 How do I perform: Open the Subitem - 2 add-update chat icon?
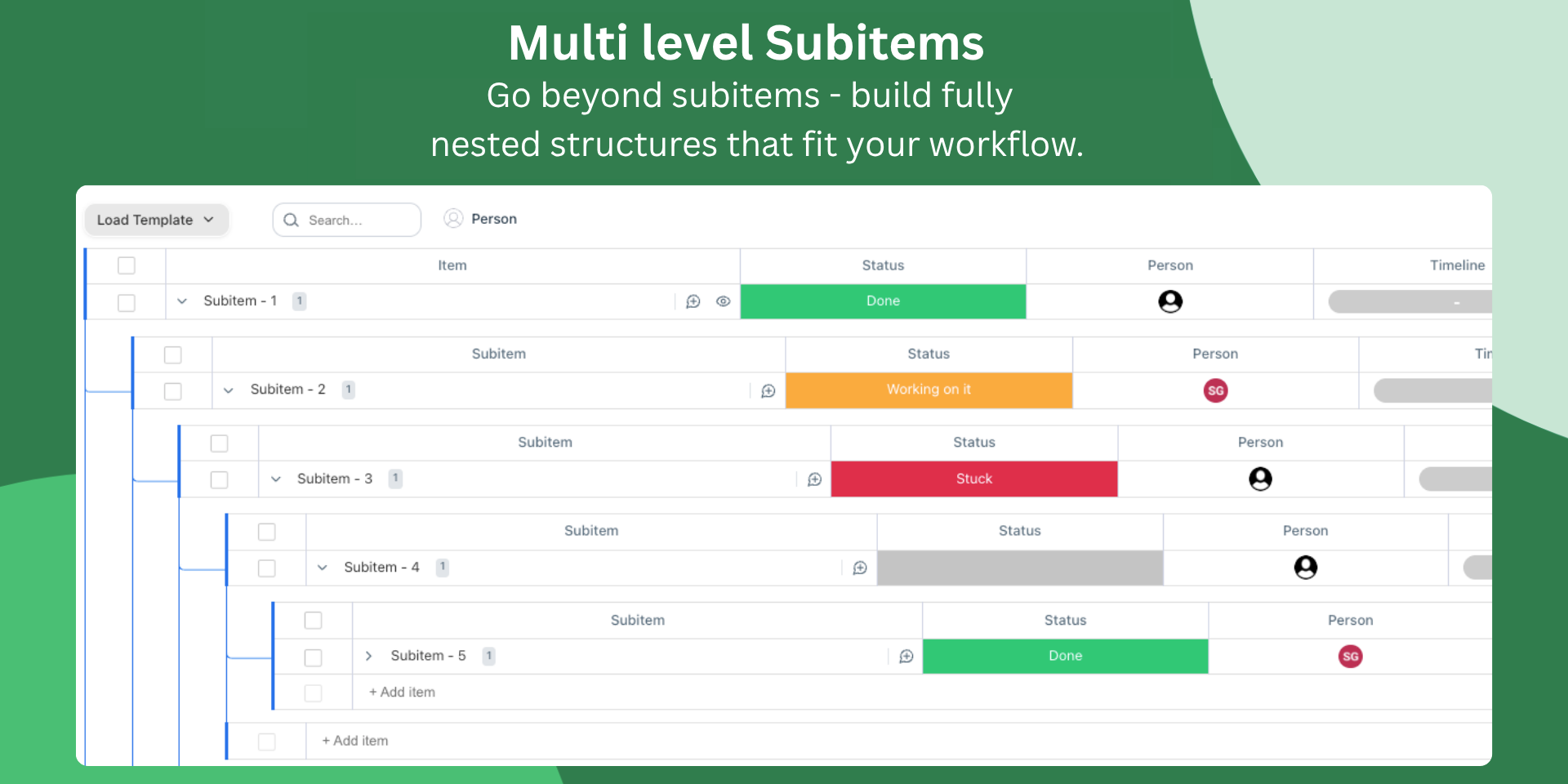point(768,390)
